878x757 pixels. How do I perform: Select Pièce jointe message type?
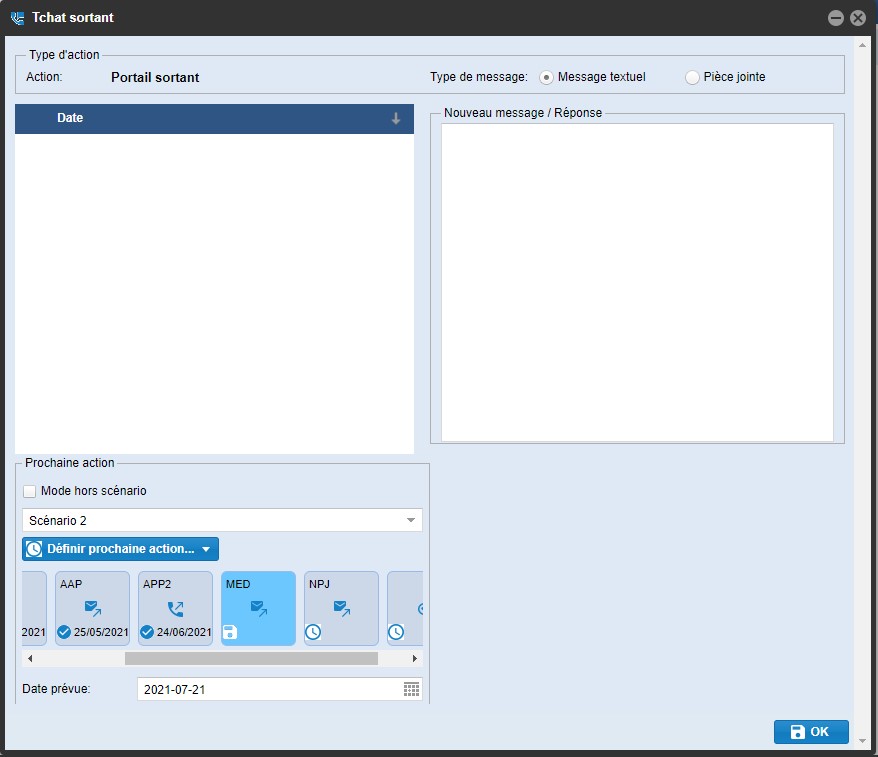click(692, 77)
